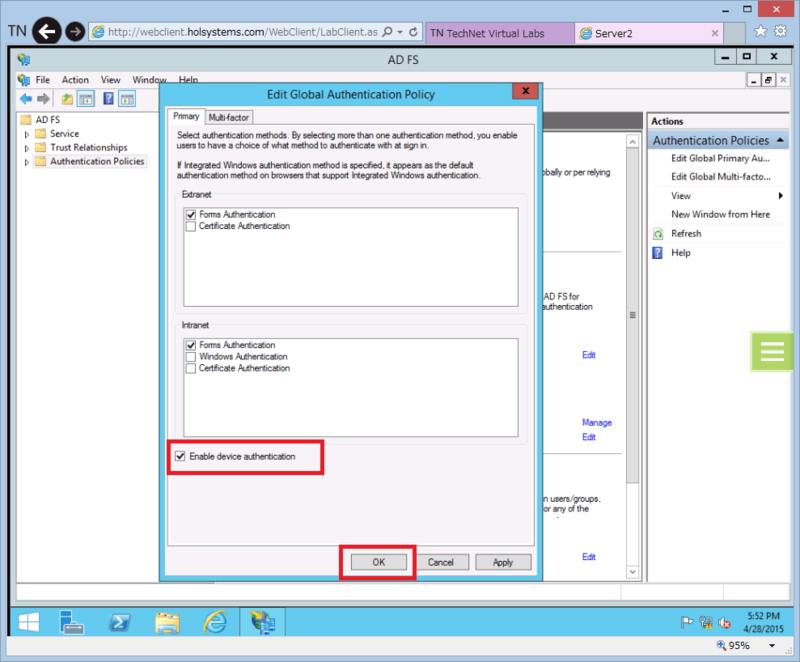This screenshot has width=800, height=662.
Task: Click the search magnifier in address bar
Action: 387,32
